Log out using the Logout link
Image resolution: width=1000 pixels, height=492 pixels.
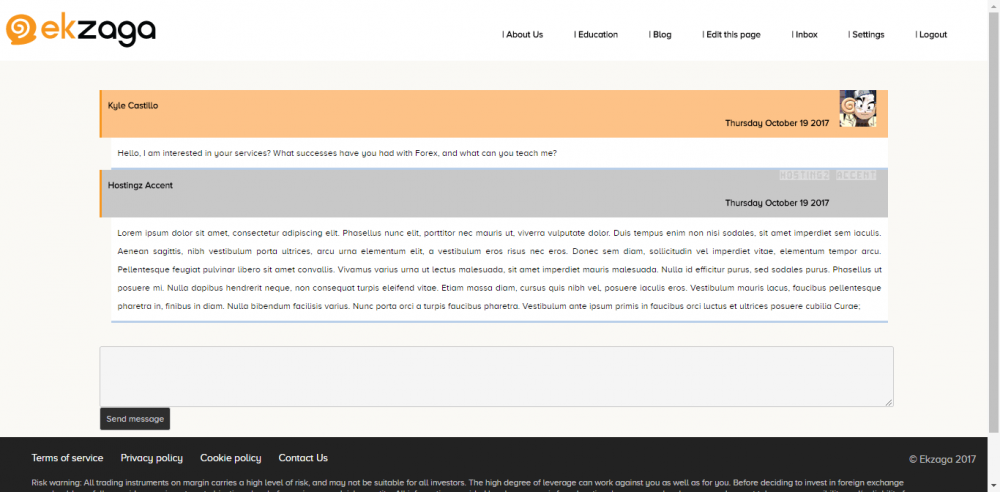[931, 35]
